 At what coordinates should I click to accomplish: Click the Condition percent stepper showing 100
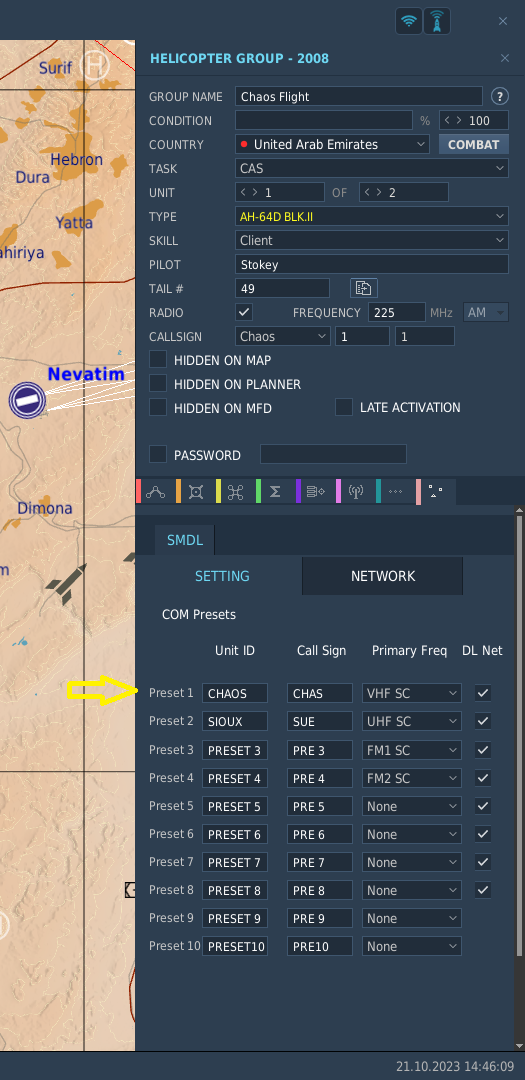pyautogui.click(x=474, y=121)
